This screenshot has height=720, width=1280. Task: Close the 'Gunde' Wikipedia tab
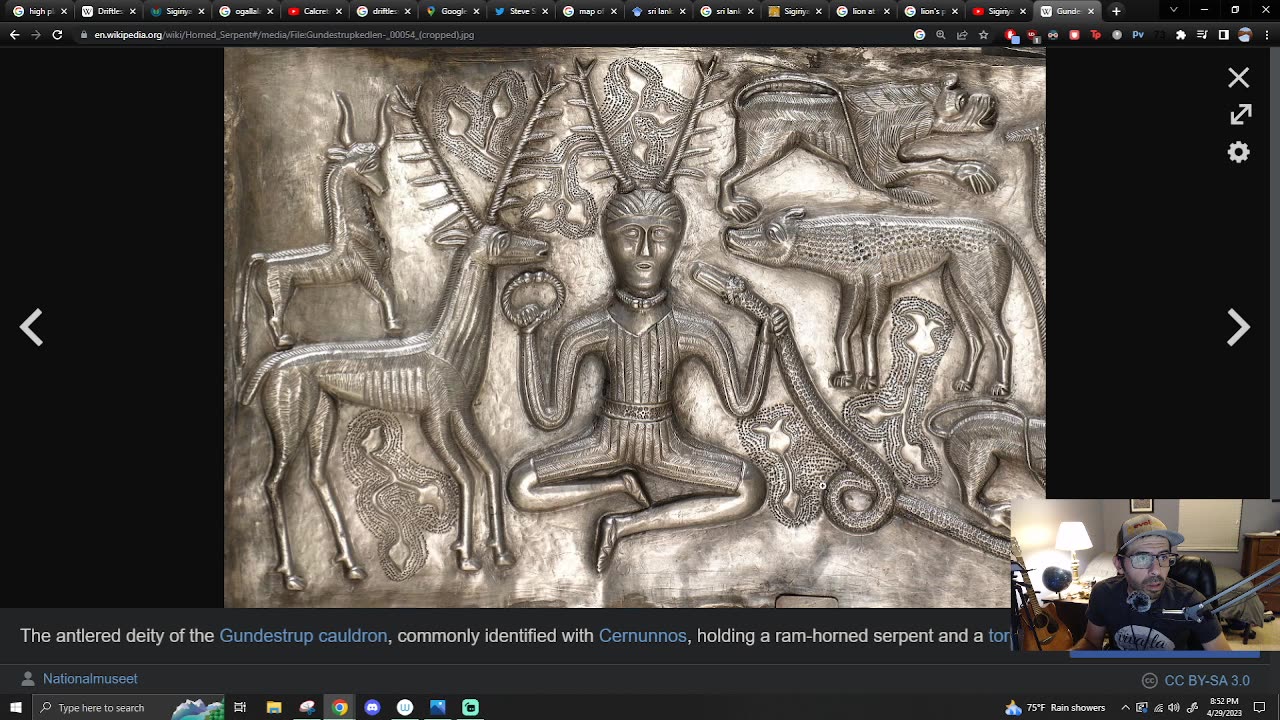1091,11
